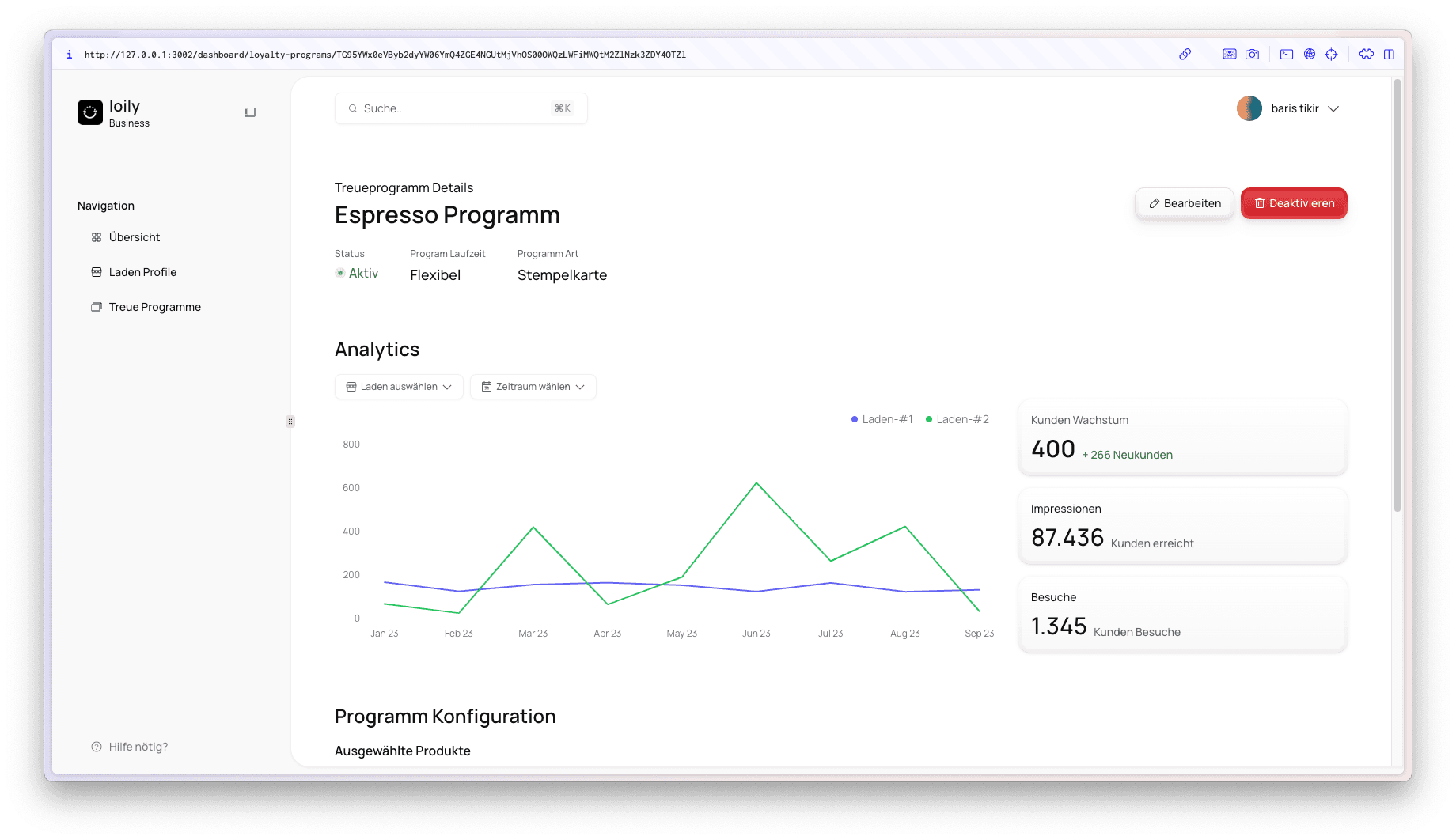Screen dimensions: 1456x840
Task: Click the sidebar resize drag handle
Action: pyautogui.click(x=290, y=422)
